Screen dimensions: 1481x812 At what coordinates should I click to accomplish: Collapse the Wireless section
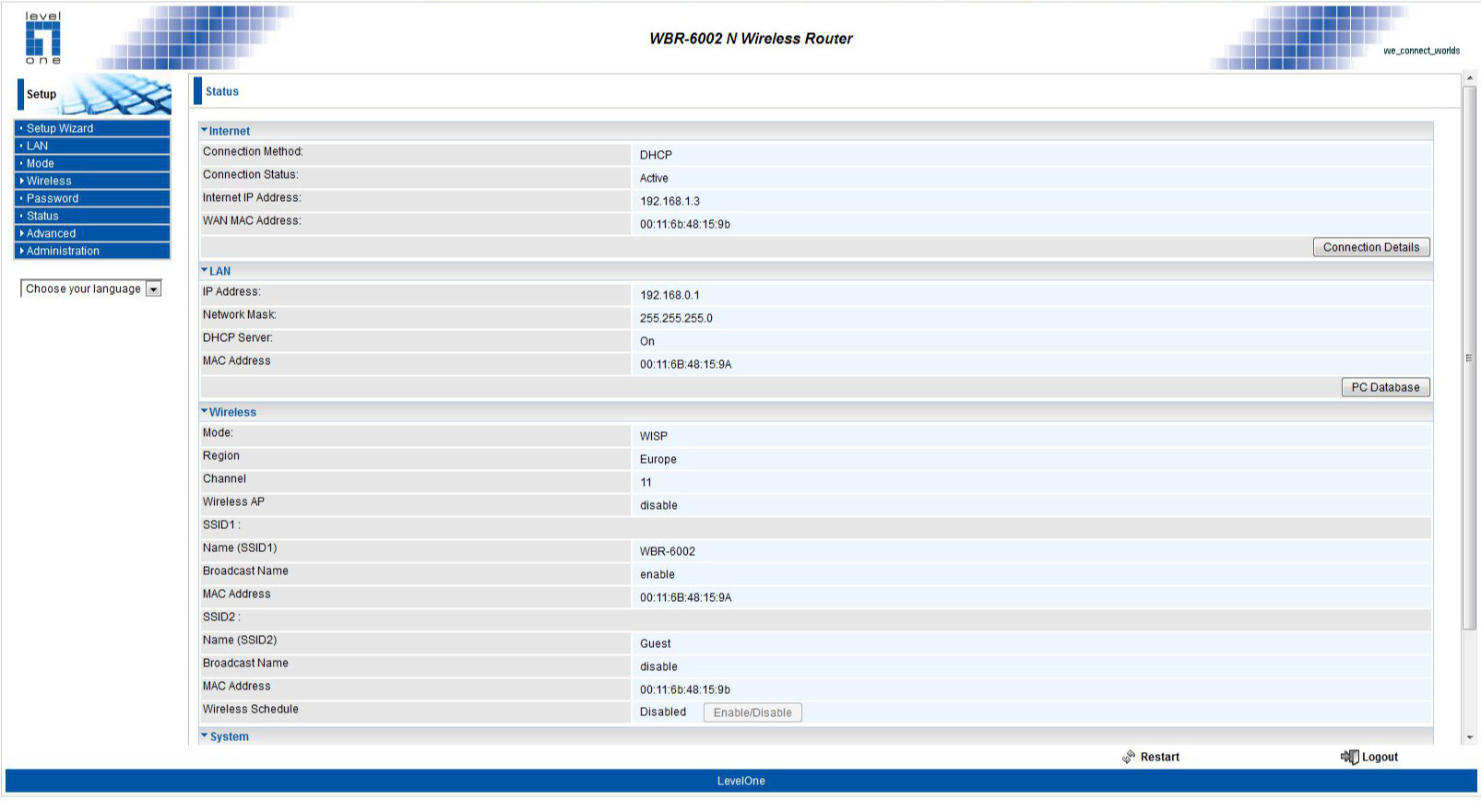(229, 412)
